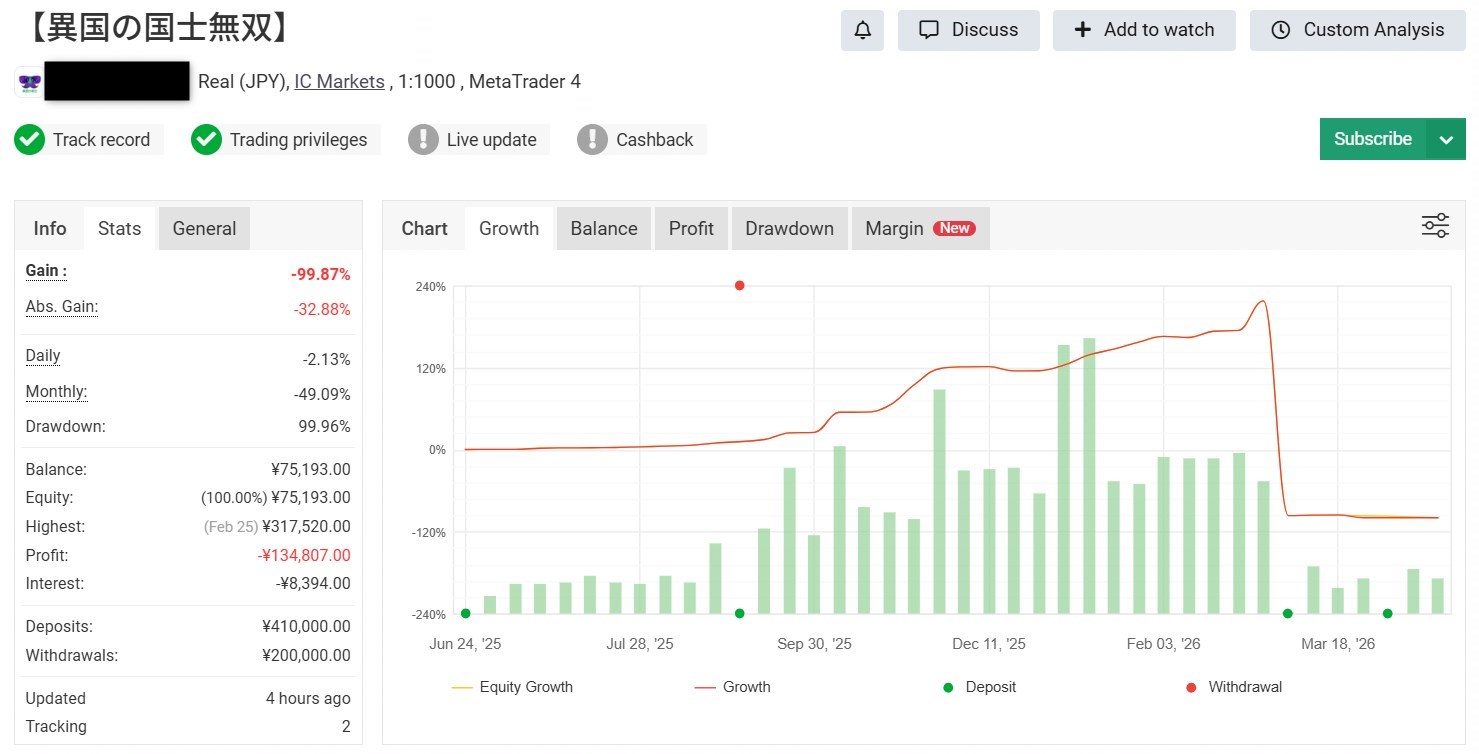Click the Trading privileges green checkmark icon
The height and width of the screenshot is (754, 1479).
tap(206, 140)
